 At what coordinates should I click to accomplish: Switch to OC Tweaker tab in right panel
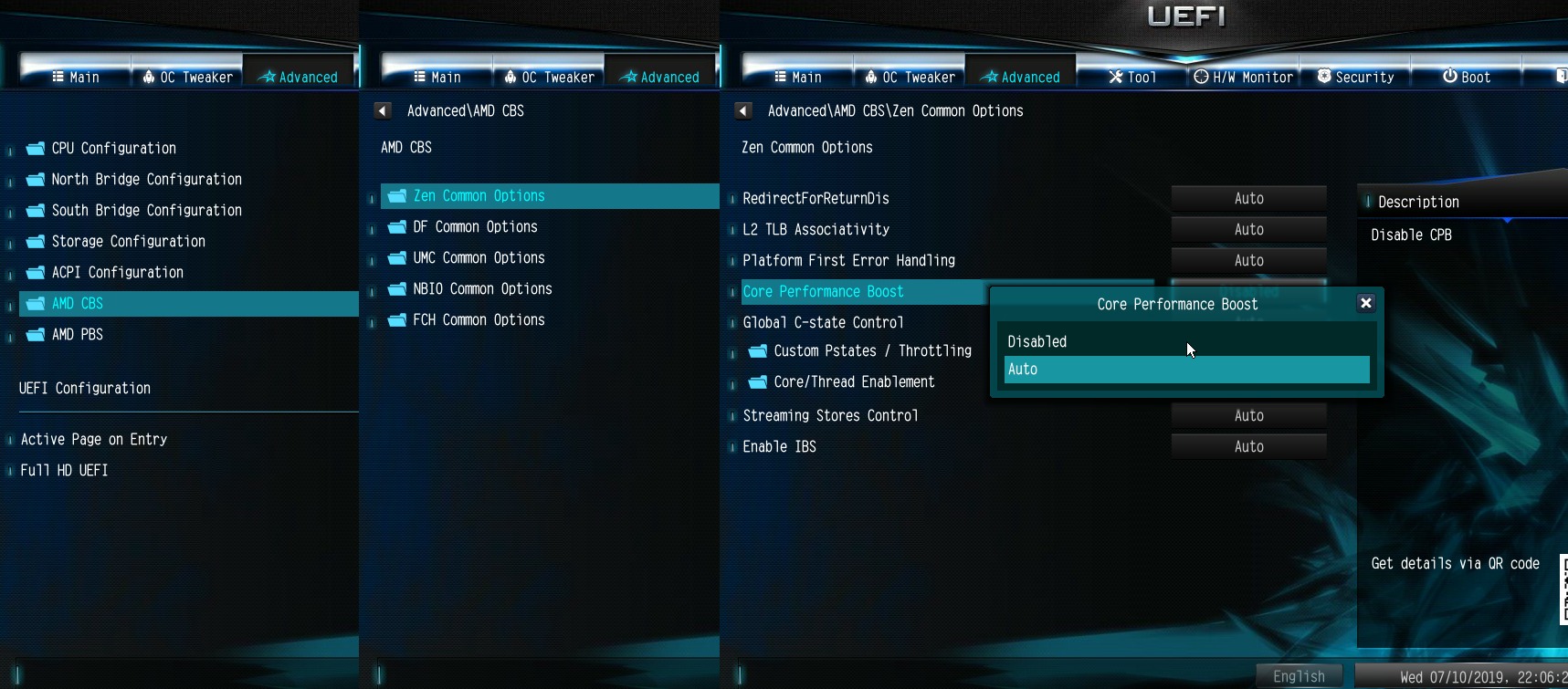[x=910, y=77]
